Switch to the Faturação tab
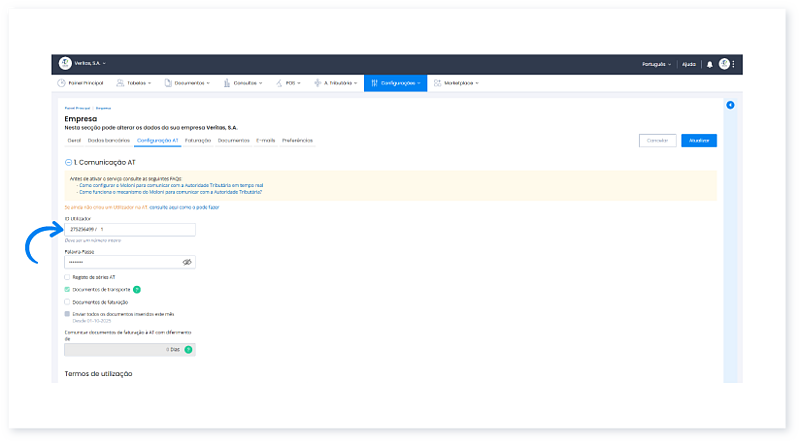The image size is (800, 443). pyautogui.click(x=200, y=141)
